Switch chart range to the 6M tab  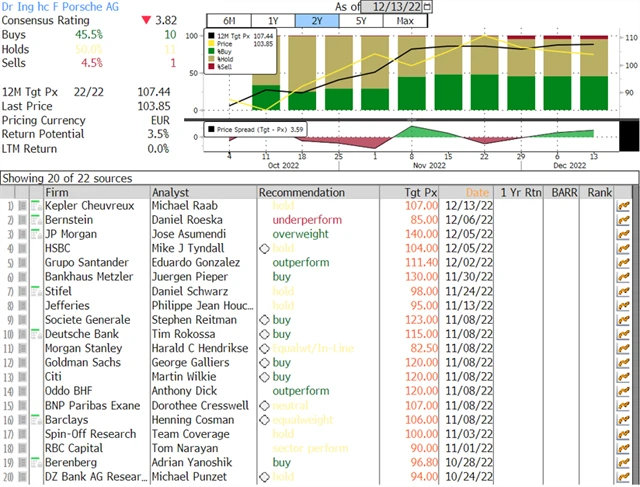coord(228,21)
